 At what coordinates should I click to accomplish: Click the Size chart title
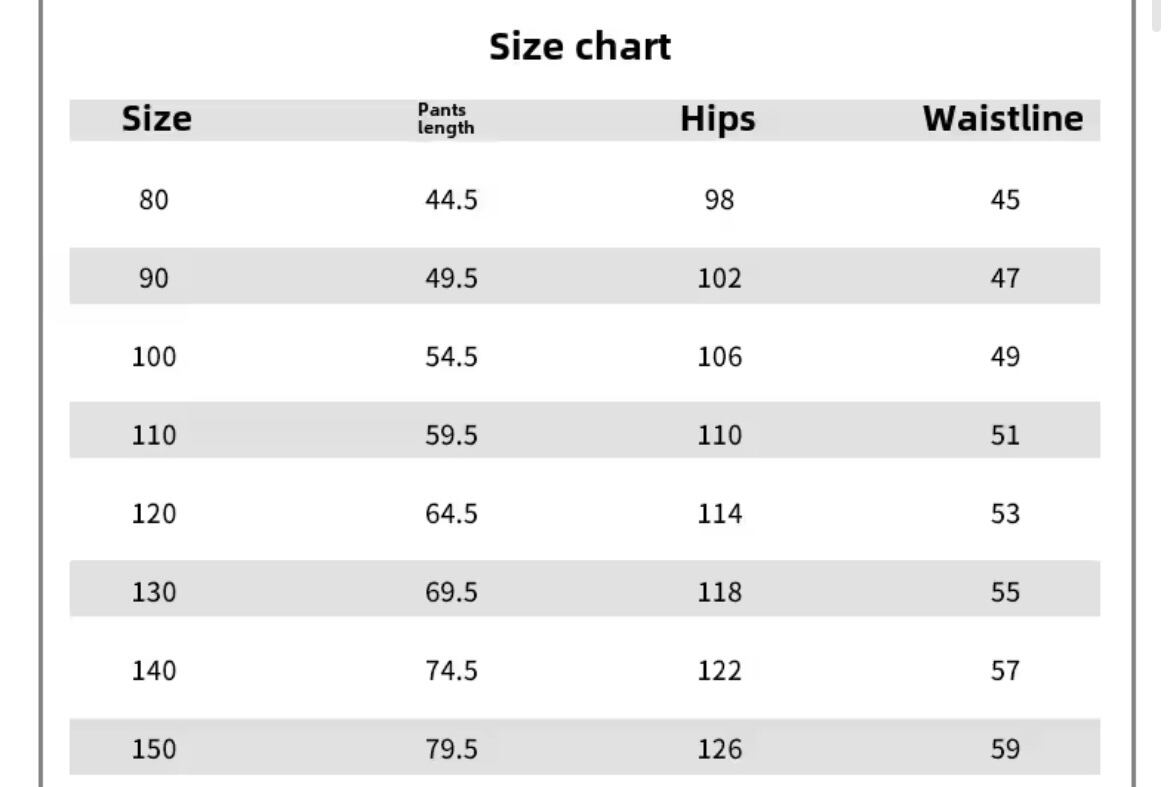(x=580, y=47)
